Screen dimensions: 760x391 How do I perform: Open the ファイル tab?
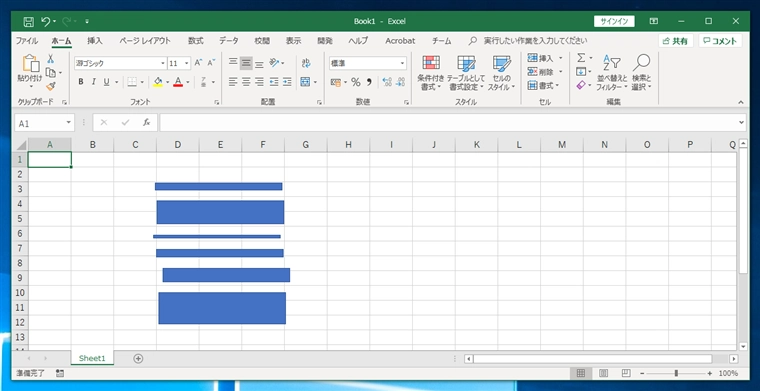[x=27, y=41]
